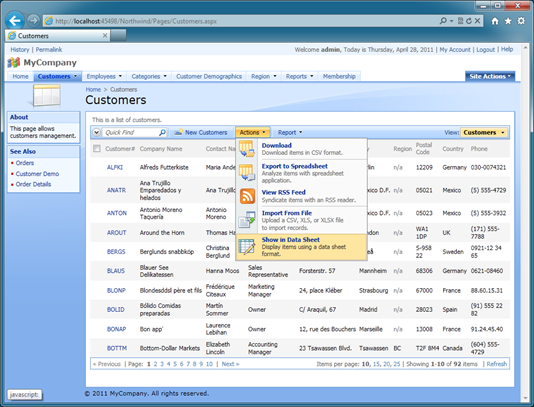Viewport: 534px width, 407px height.
Task: Open the address bar search dropdown arrow
Action: click(451, 21)
